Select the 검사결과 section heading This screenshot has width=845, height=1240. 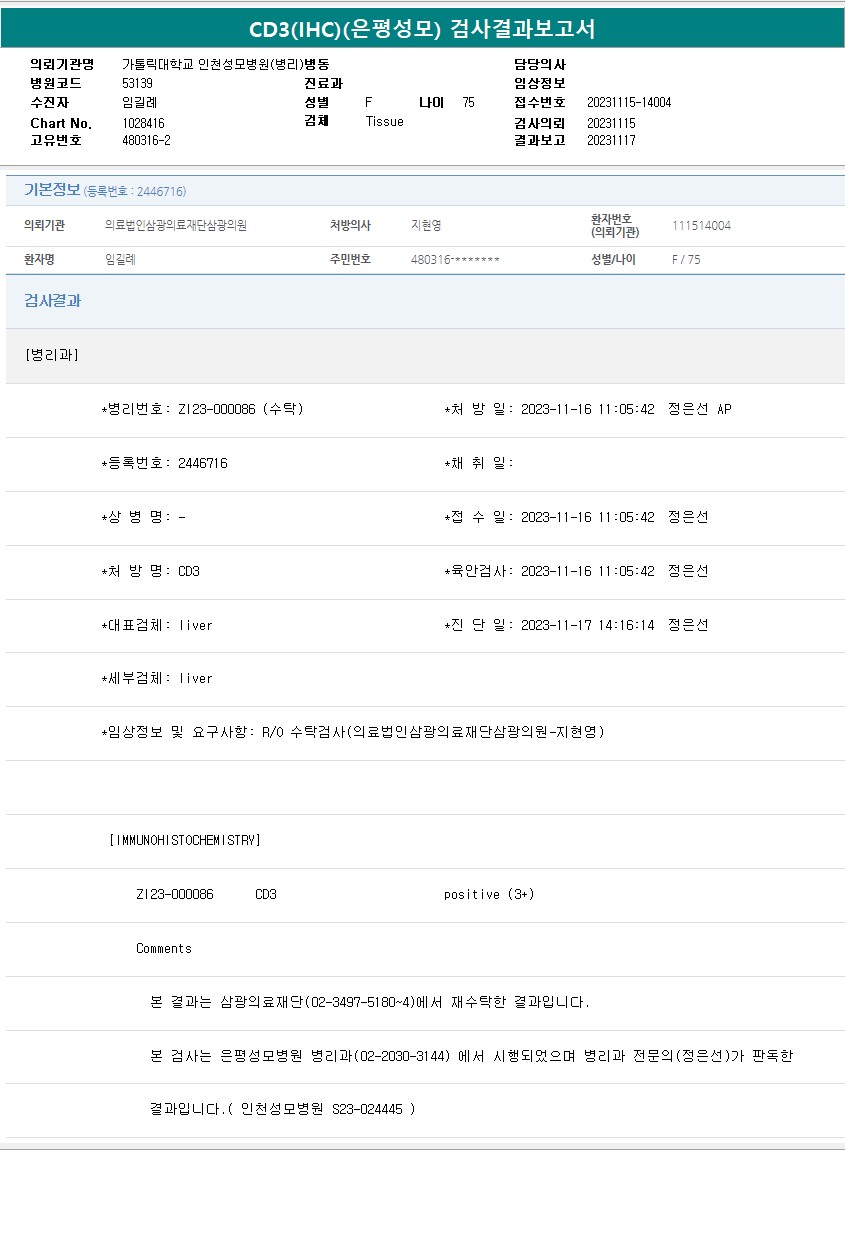[x=52, y=301]
